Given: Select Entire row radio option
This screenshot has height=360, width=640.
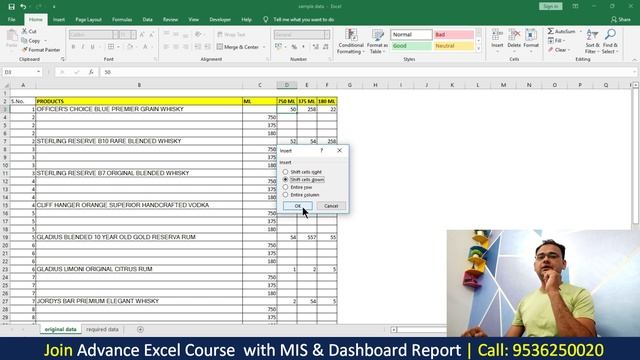Looking at the screenshot, I should point(285,187).
